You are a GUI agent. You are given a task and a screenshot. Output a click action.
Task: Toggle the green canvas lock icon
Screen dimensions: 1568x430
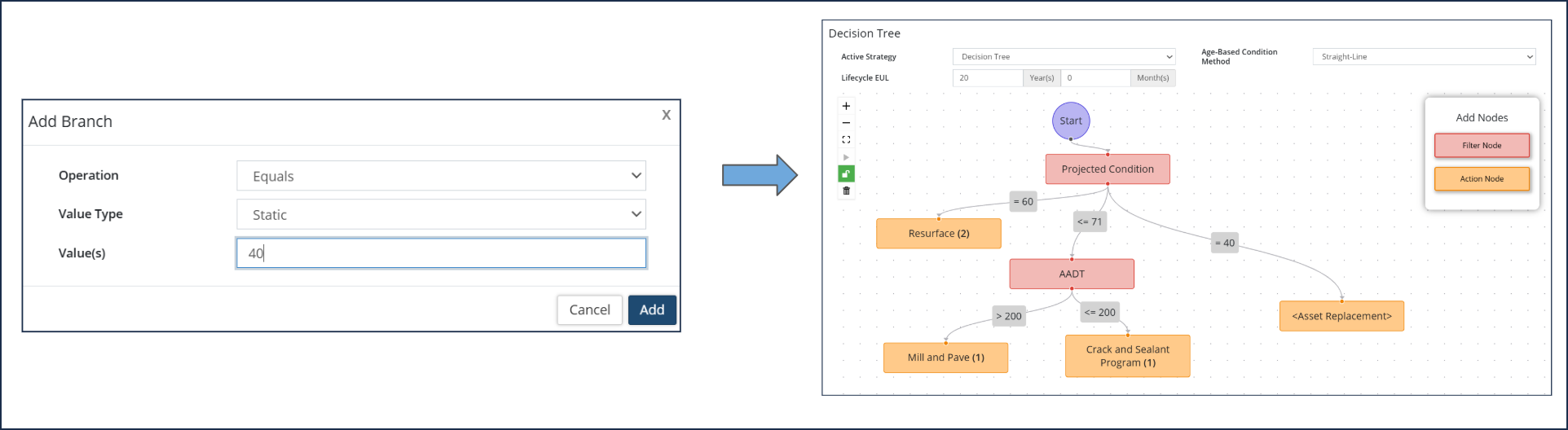tap(846, 173)
